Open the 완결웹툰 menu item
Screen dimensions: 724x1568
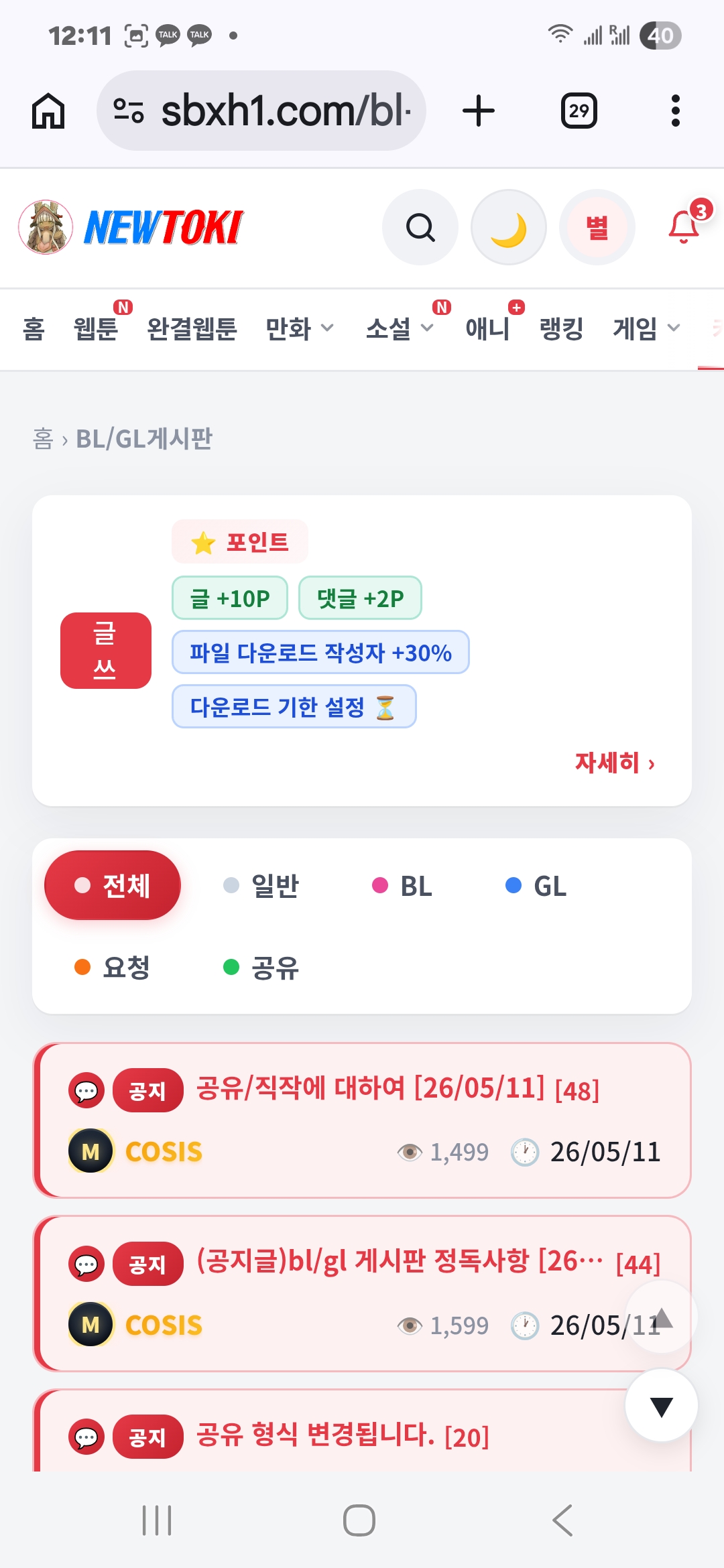192,329
